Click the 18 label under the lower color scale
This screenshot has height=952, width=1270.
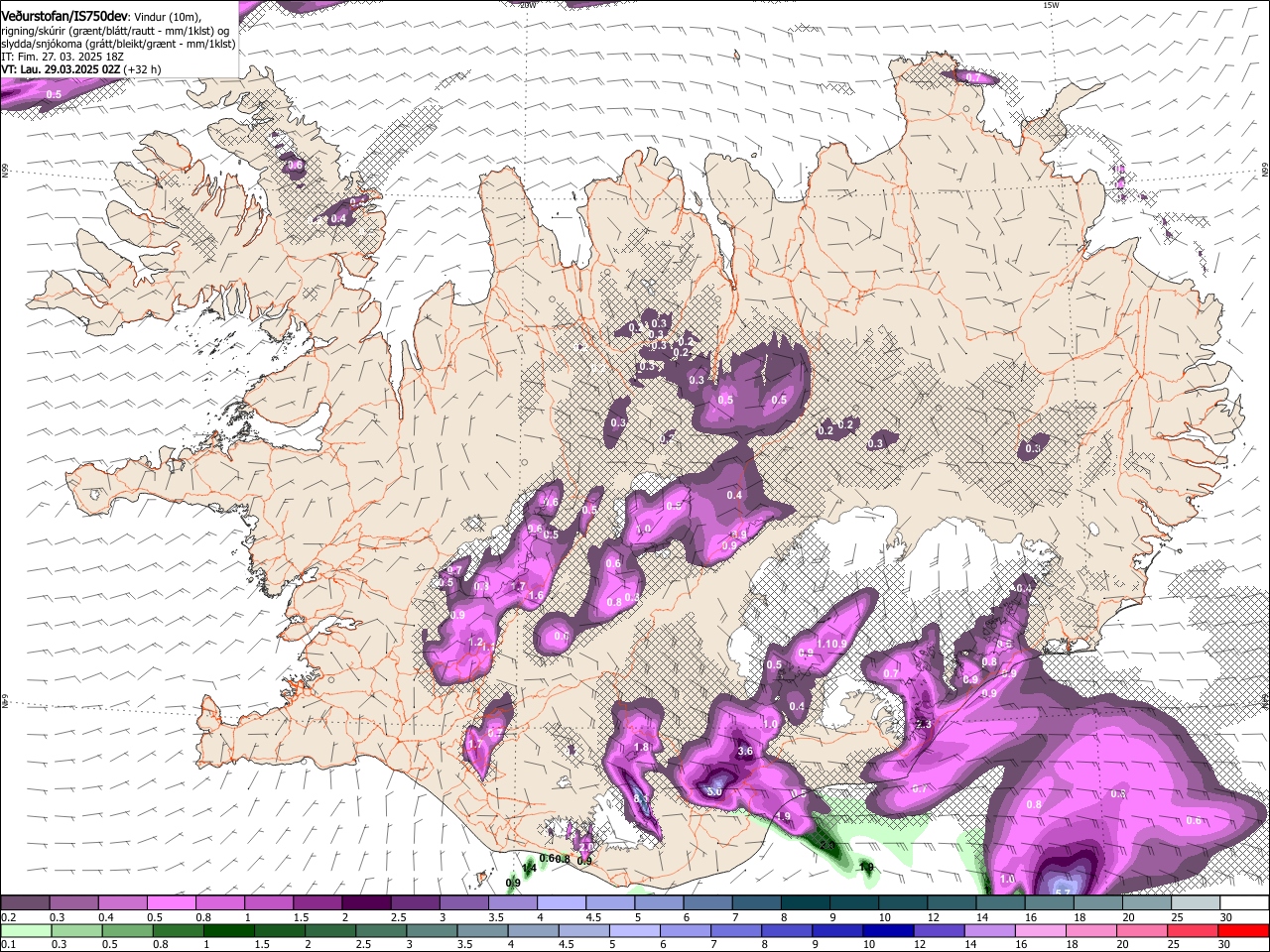click(1072, 945)
